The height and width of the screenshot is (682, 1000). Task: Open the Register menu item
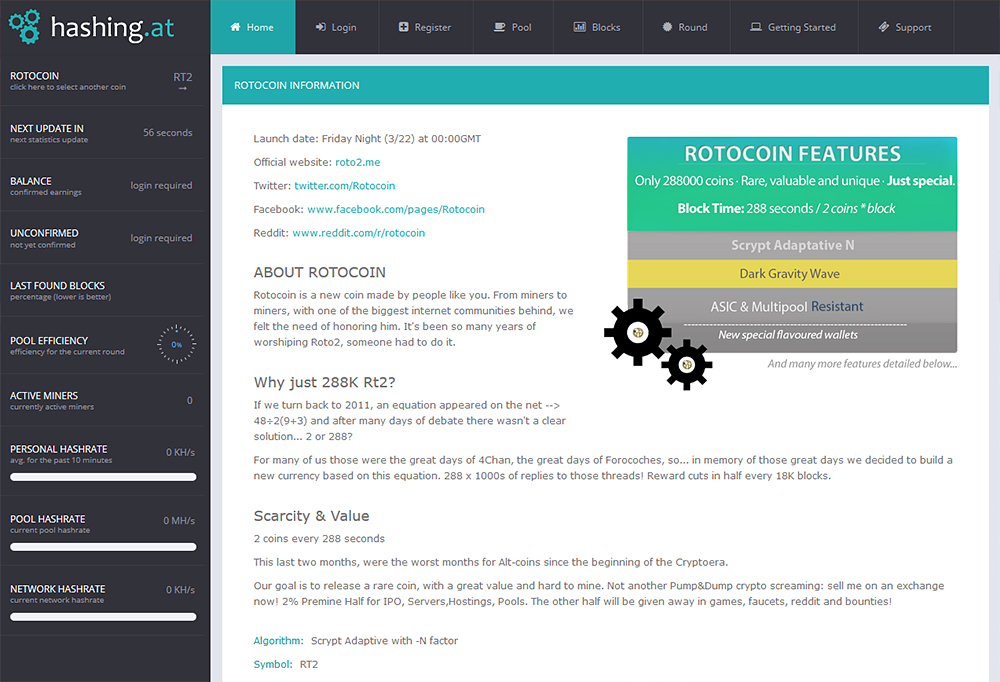tap(426, 27)
